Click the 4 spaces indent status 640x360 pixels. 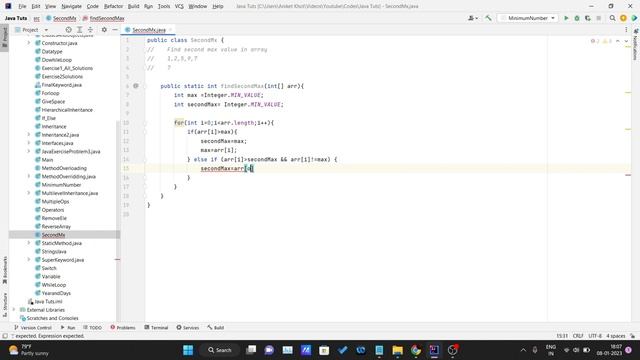click(x=616, y=336)
